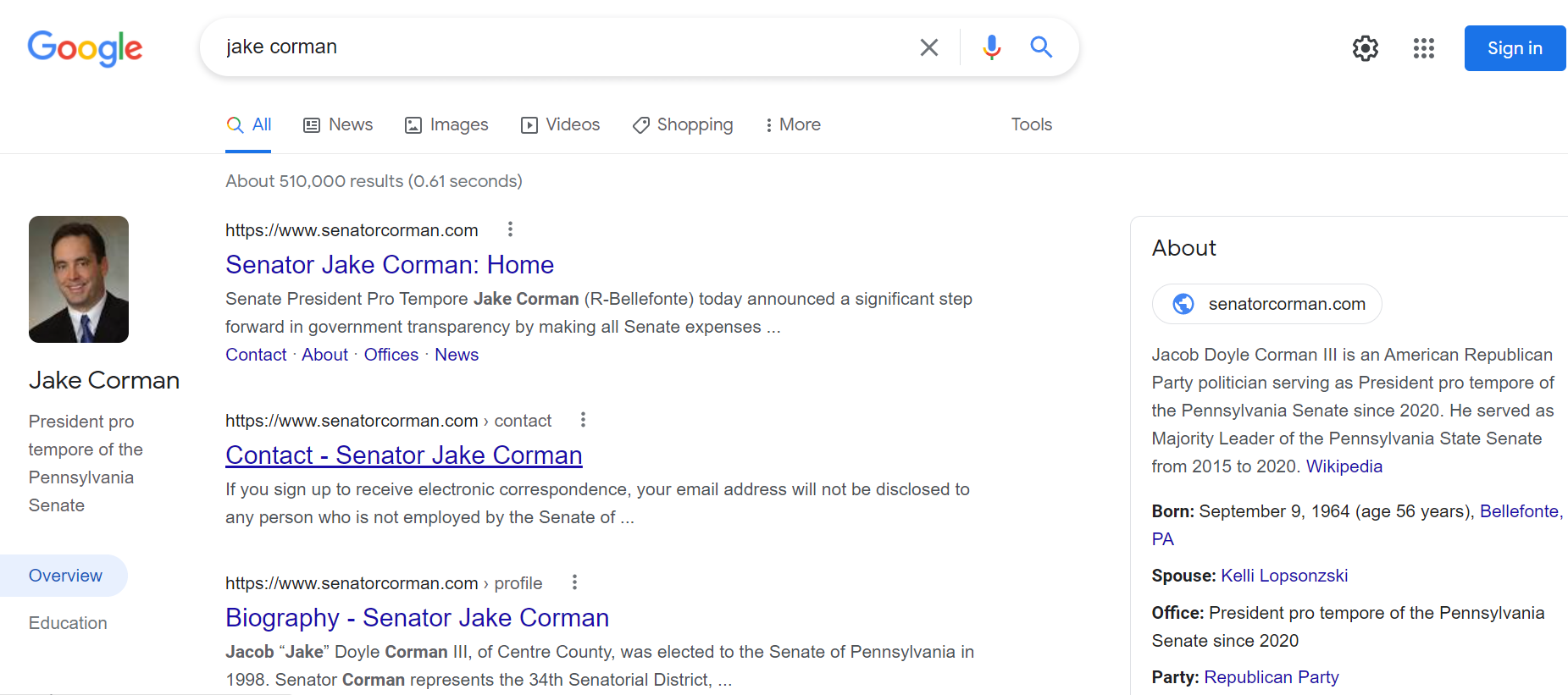Click the Jake Corman name heading
Screen dimensions: 1568x695
104,380
